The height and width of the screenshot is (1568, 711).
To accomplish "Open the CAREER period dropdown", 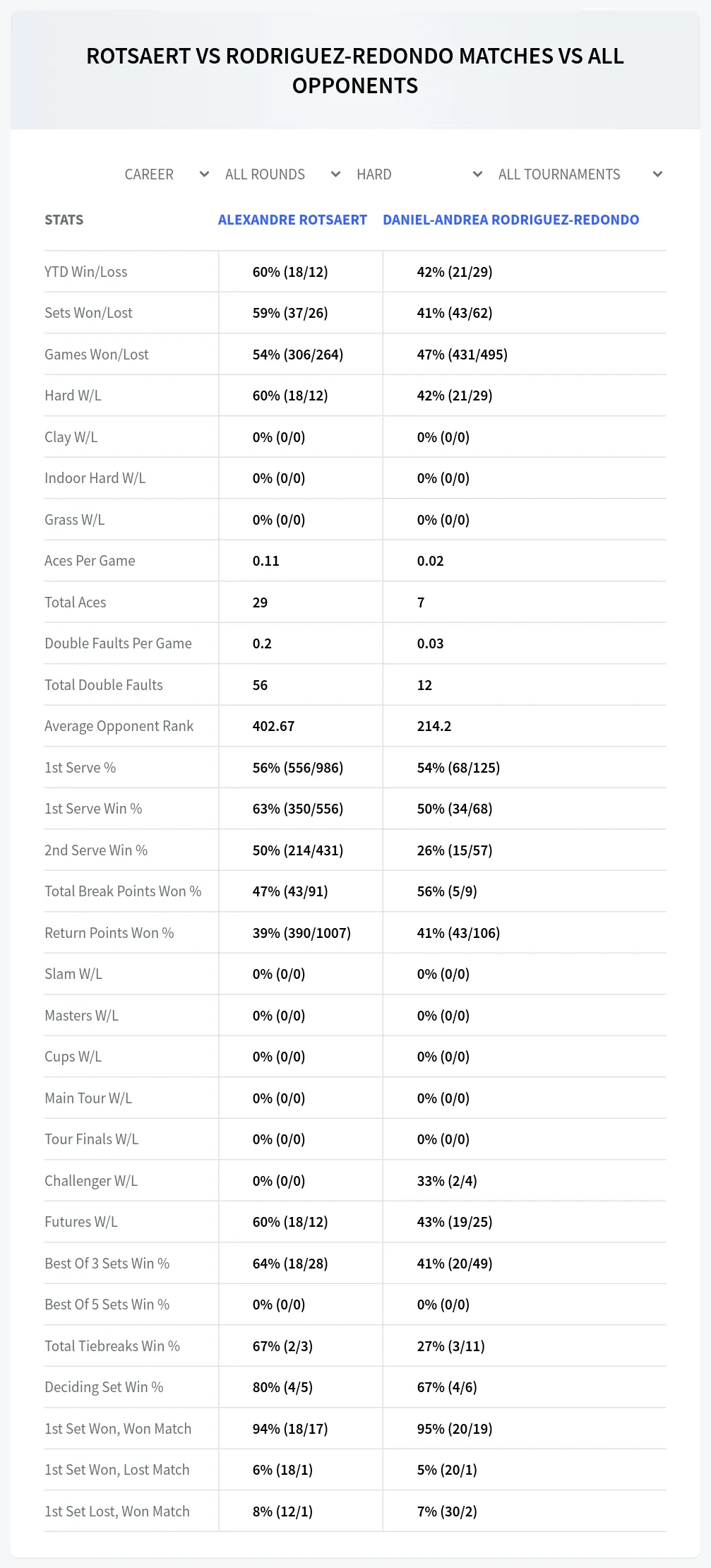I will pyautogui.click(x=166, y=174).
